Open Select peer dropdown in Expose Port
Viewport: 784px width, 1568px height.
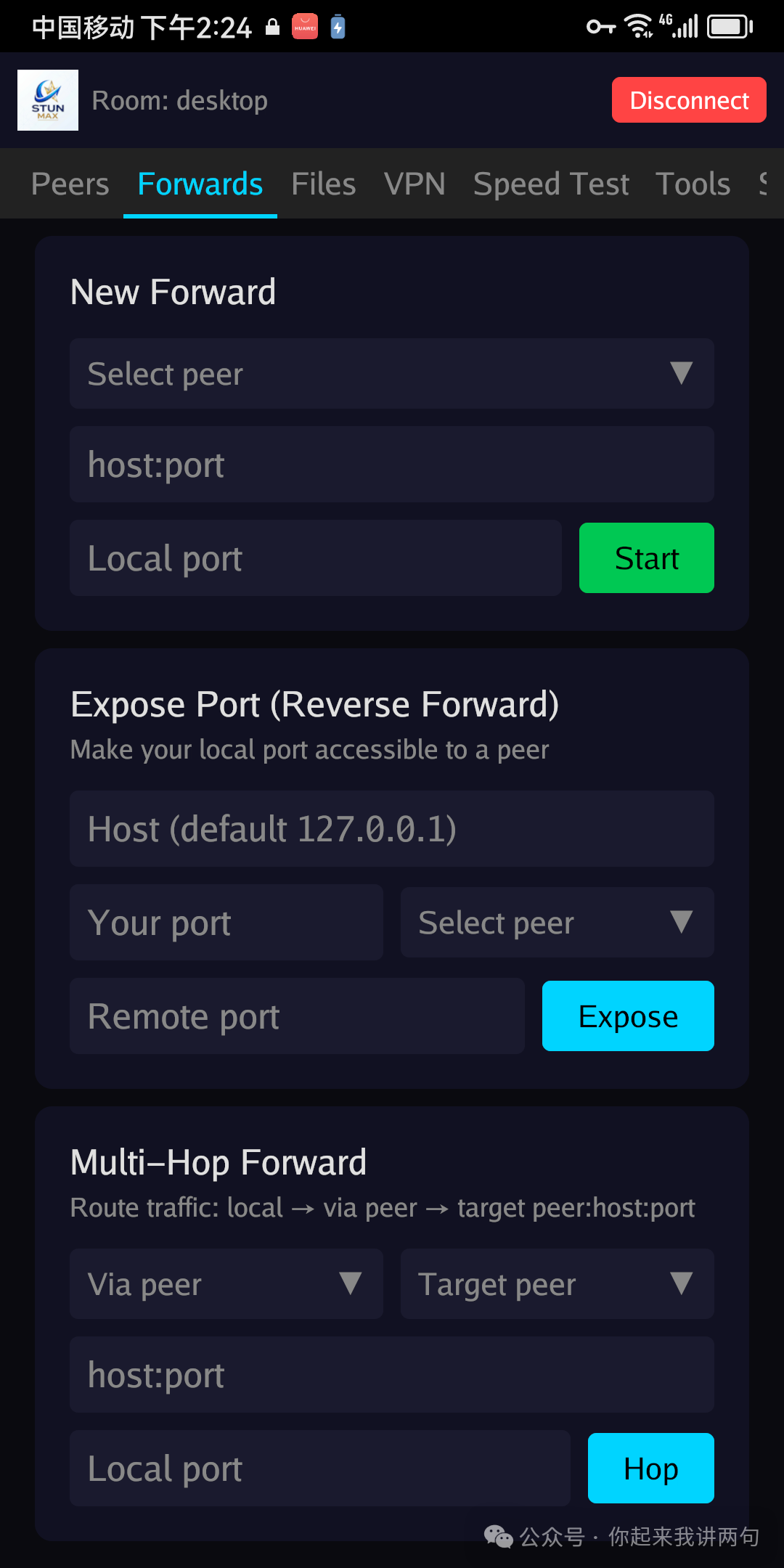(x=557, y=923)
